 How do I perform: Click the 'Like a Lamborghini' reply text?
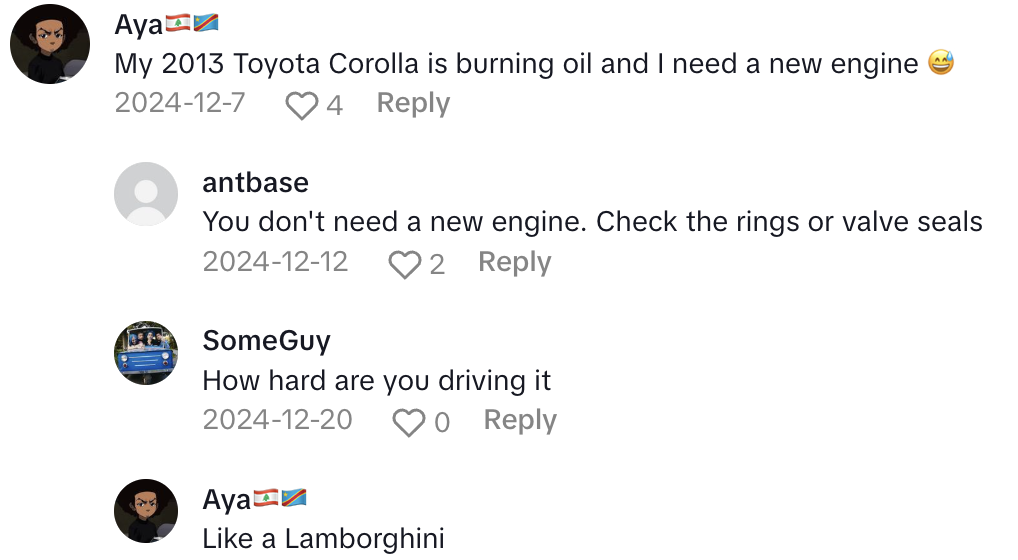(x=323, y=538)
